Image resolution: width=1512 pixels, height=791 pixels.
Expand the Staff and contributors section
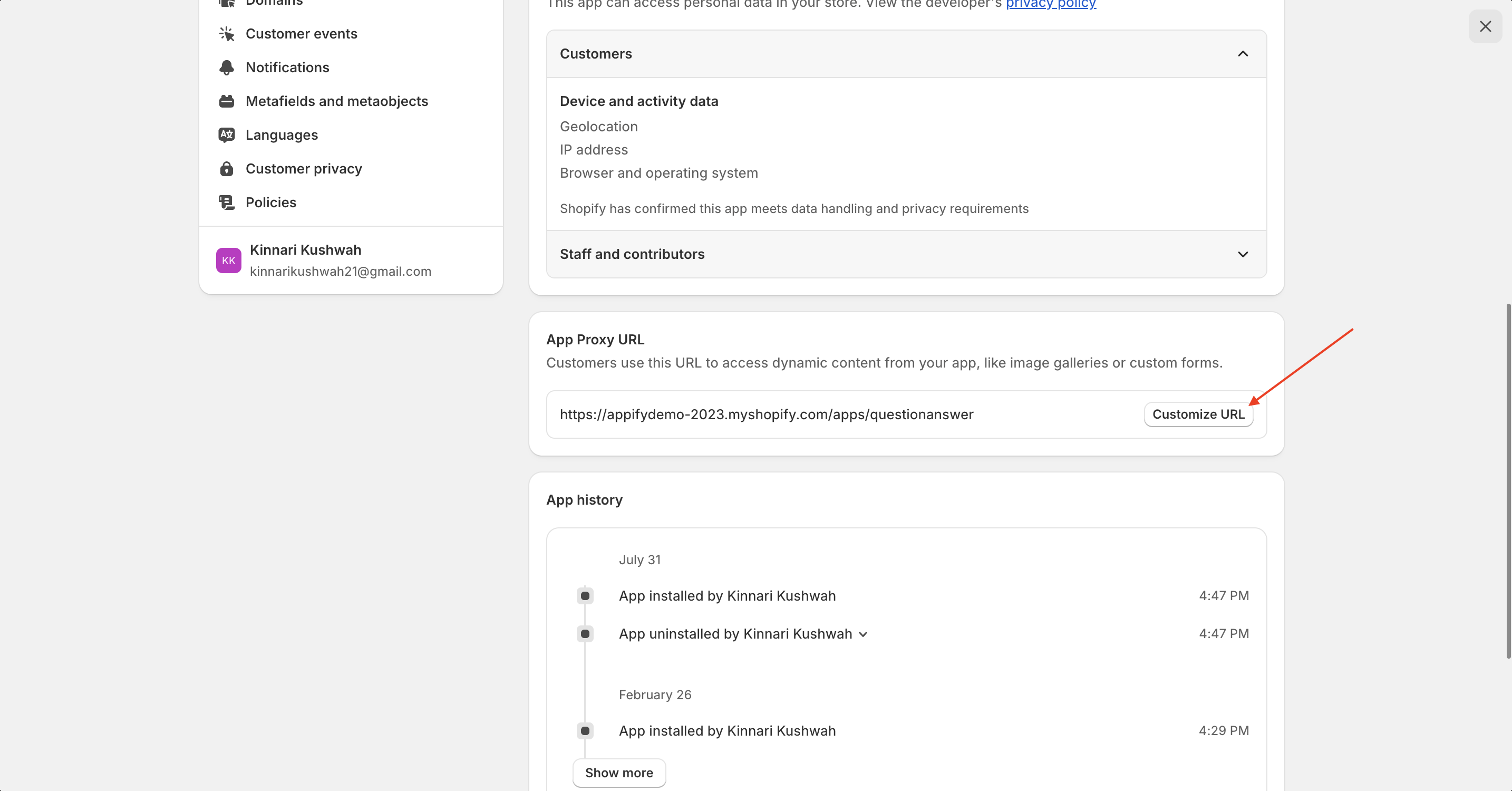point(1243,254)
